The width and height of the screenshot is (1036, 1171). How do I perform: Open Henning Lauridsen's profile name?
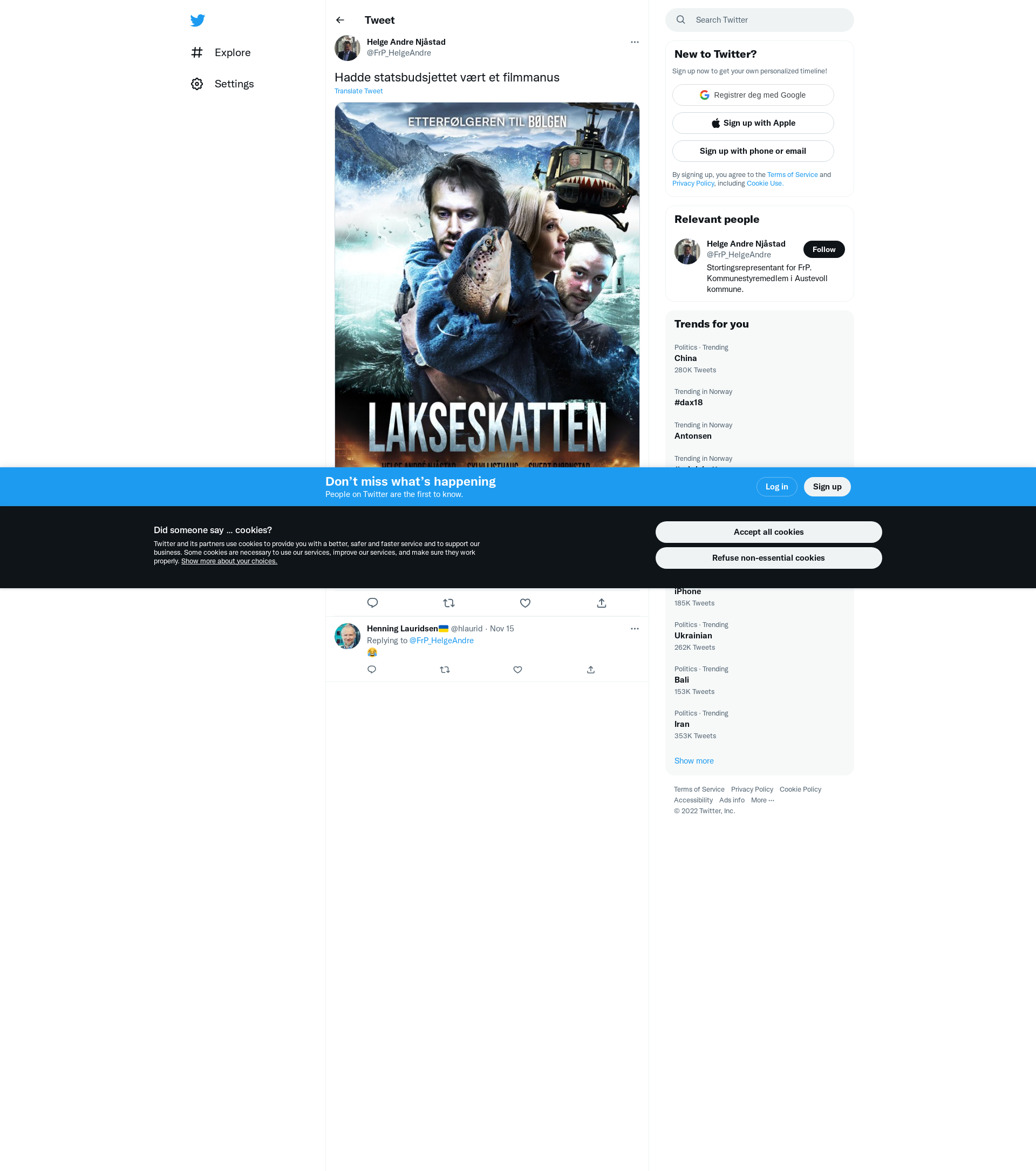click(x=407, y=629)
